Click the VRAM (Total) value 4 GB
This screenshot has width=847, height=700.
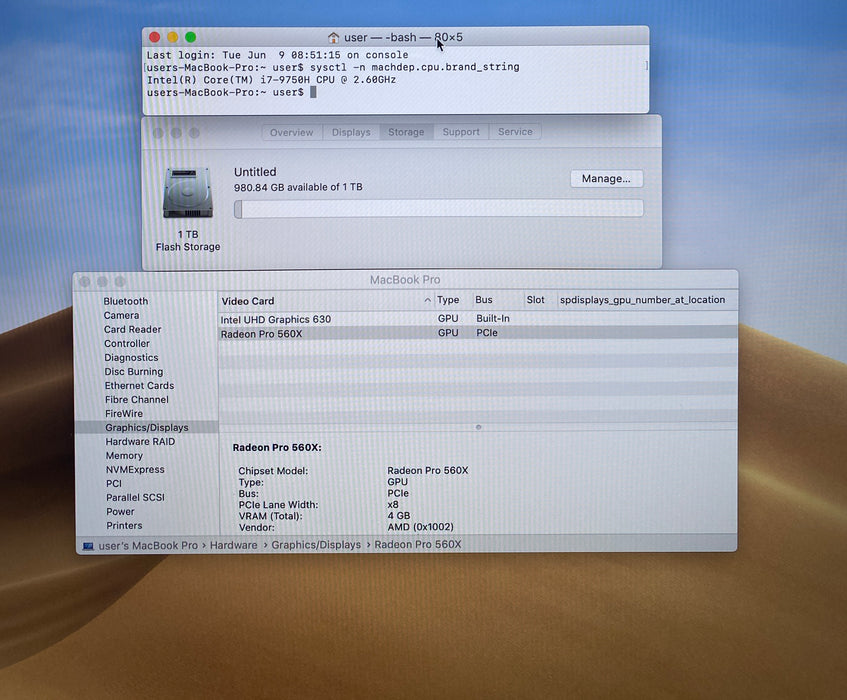[x=399, y=516]
